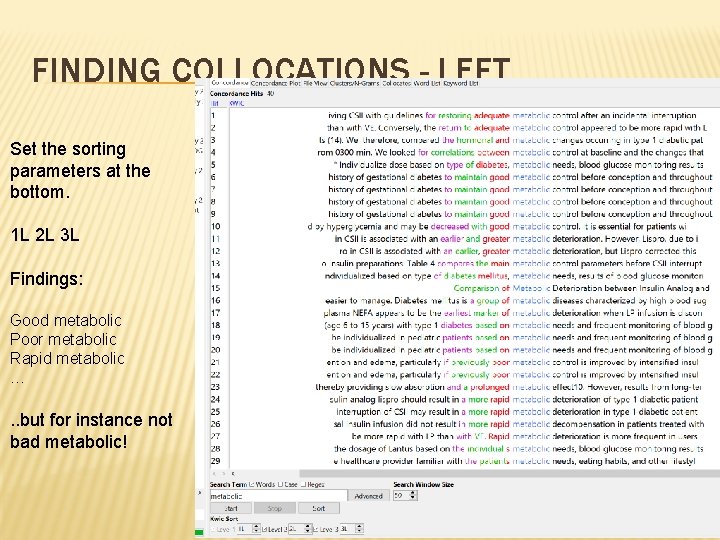
Task: Increase Level 2 sort position 2L
Action: pyautogui.click(x=308, y=527)
